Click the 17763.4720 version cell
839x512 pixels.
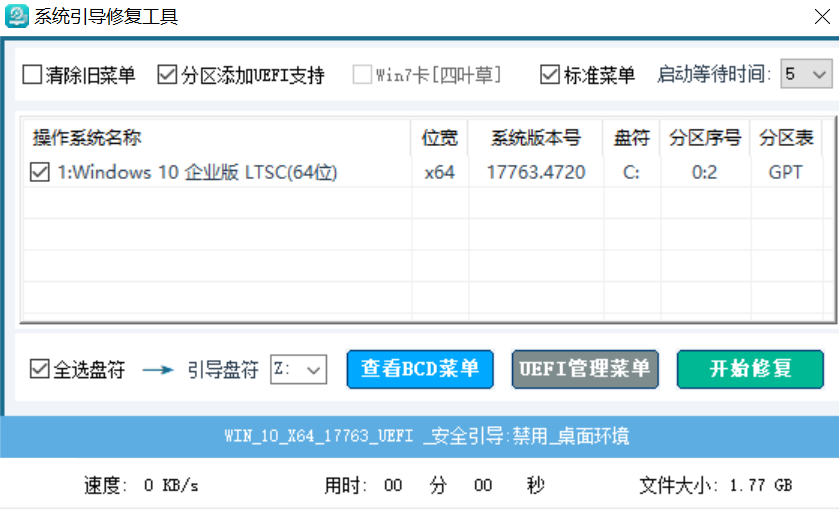(x=536, y=172)
